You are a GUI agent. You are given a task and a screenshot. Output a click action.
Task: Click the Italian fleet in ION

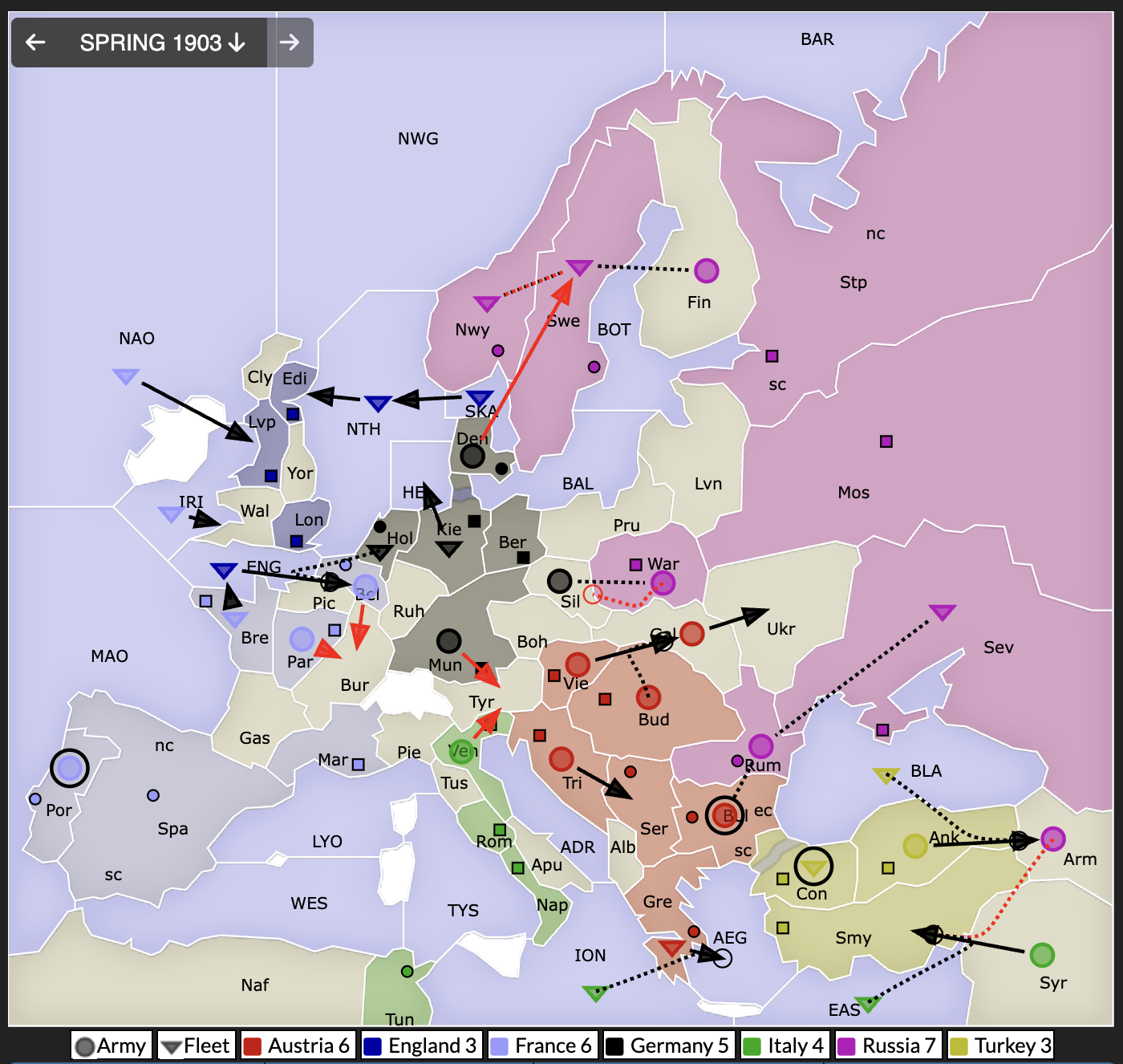pos(595,993)
